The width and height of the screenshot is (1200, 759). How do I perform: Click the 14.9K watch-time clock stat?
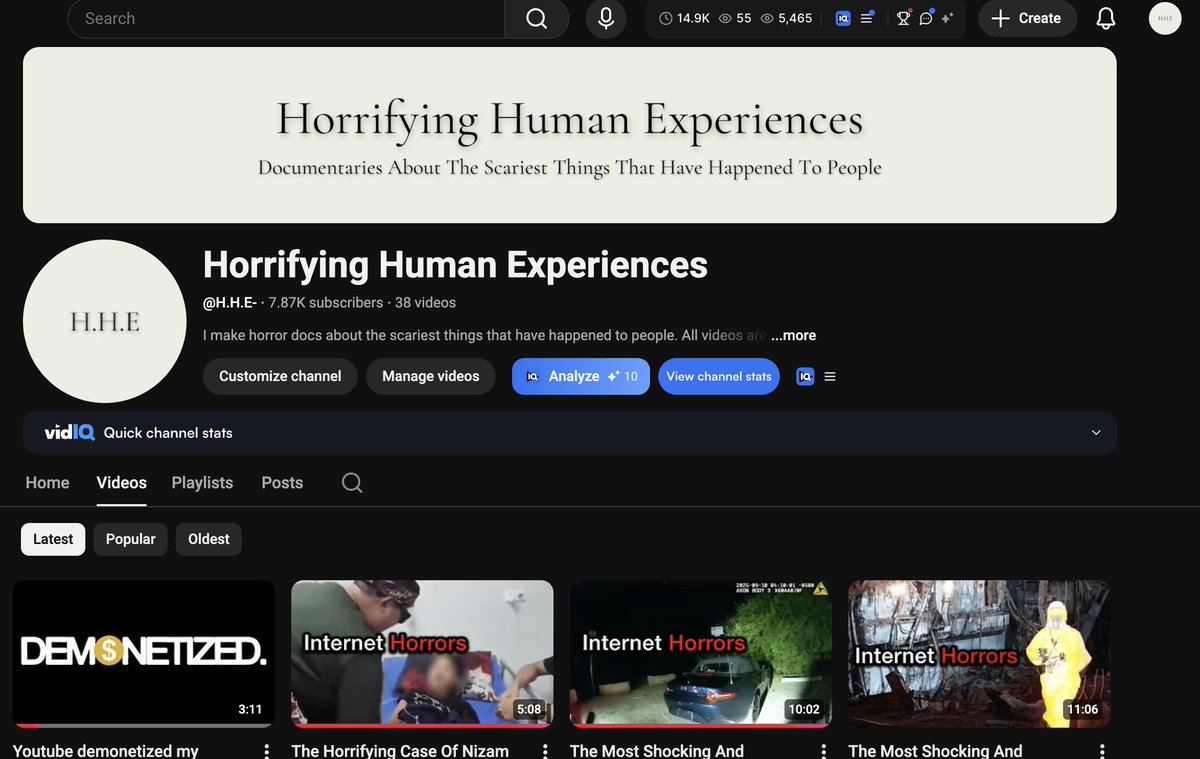point(683,18)
